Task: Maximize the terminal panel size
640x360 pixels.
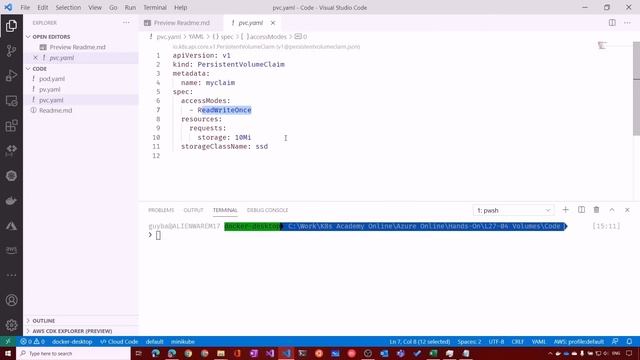Action: coord(612,210)
